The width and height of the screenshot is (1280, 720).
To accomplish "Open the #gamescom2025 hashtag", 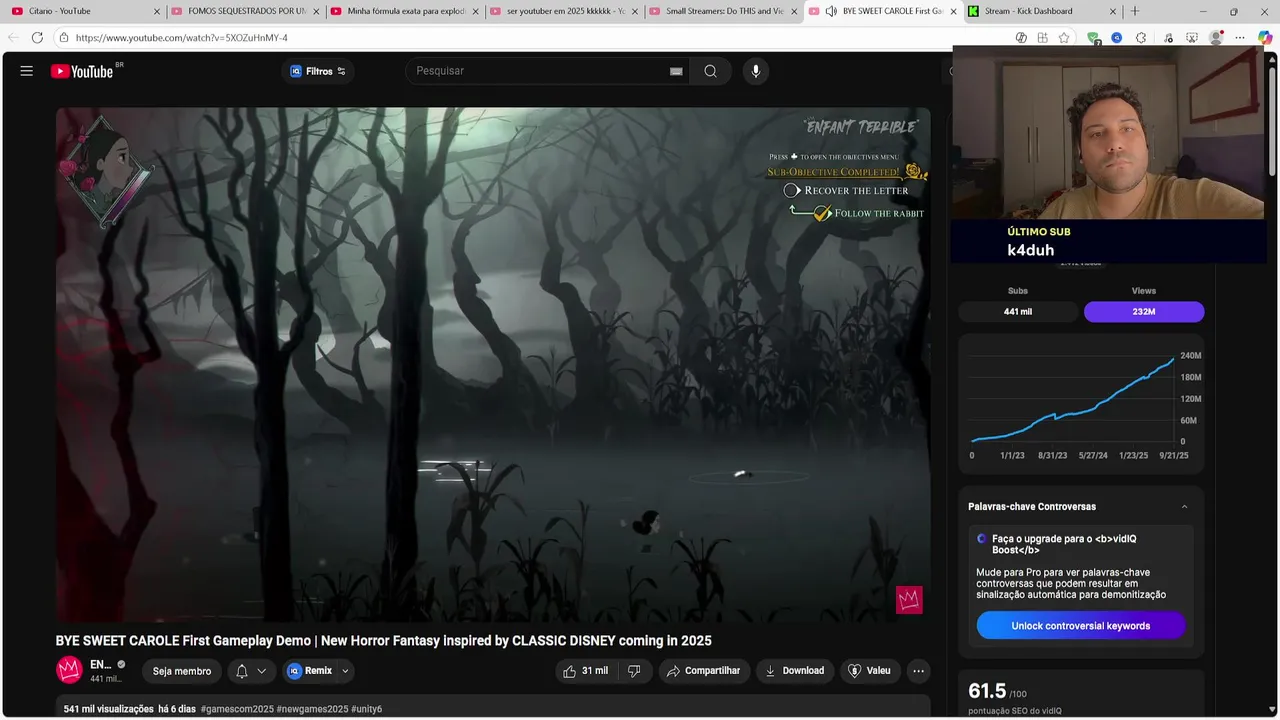I will (x=237, y=709).
